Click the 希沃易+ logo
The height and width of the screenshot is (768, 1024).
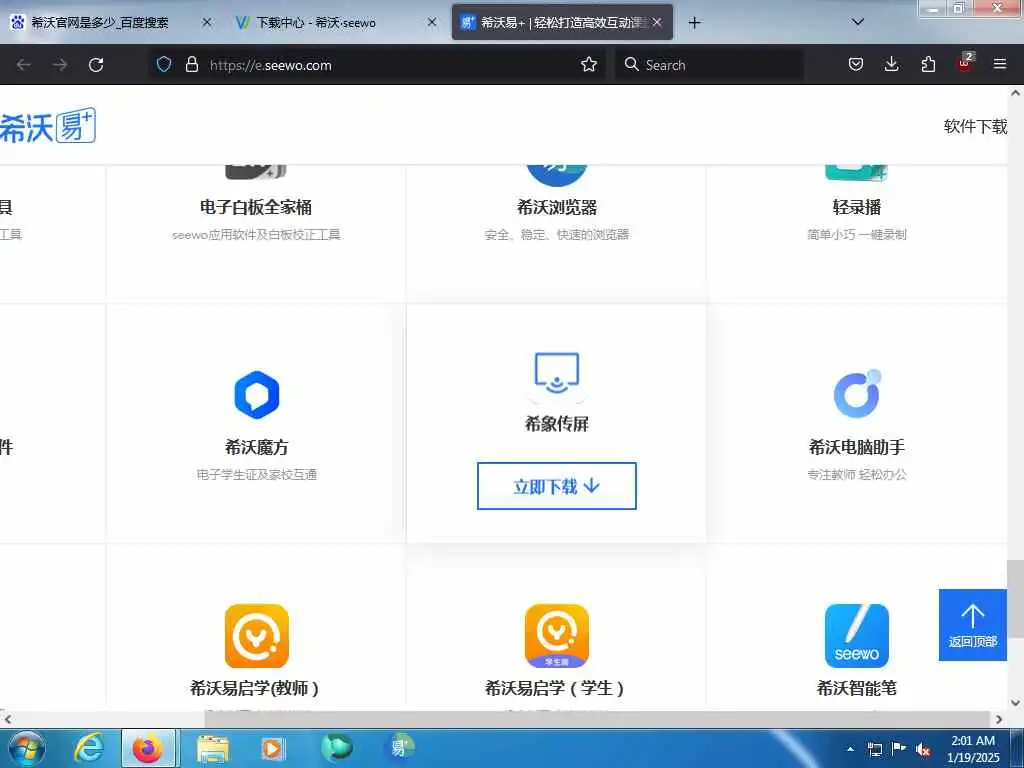48,125
